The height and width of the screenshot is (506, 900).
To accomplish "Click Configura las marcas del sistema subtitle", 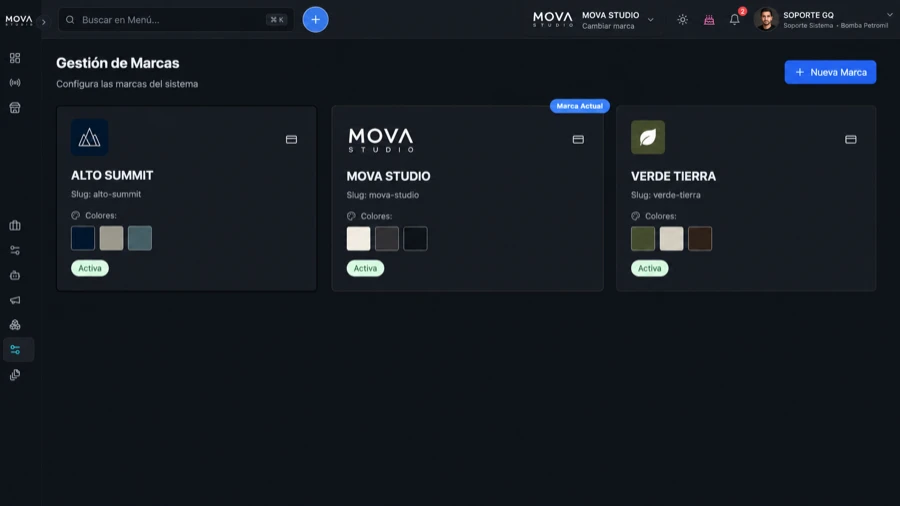I will click(127, 84).
